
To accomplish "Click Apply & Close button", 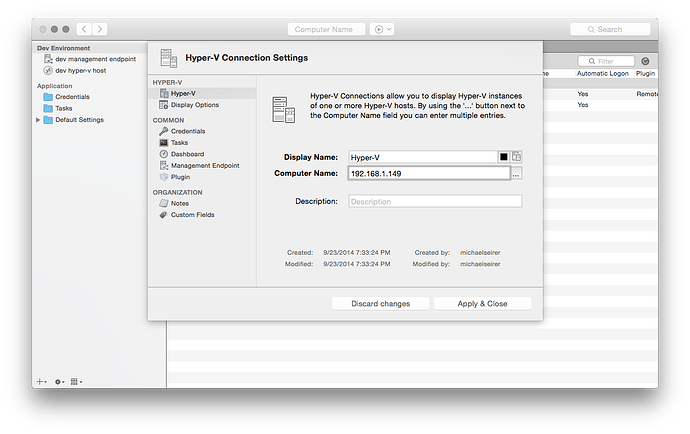I will (482, 303).
